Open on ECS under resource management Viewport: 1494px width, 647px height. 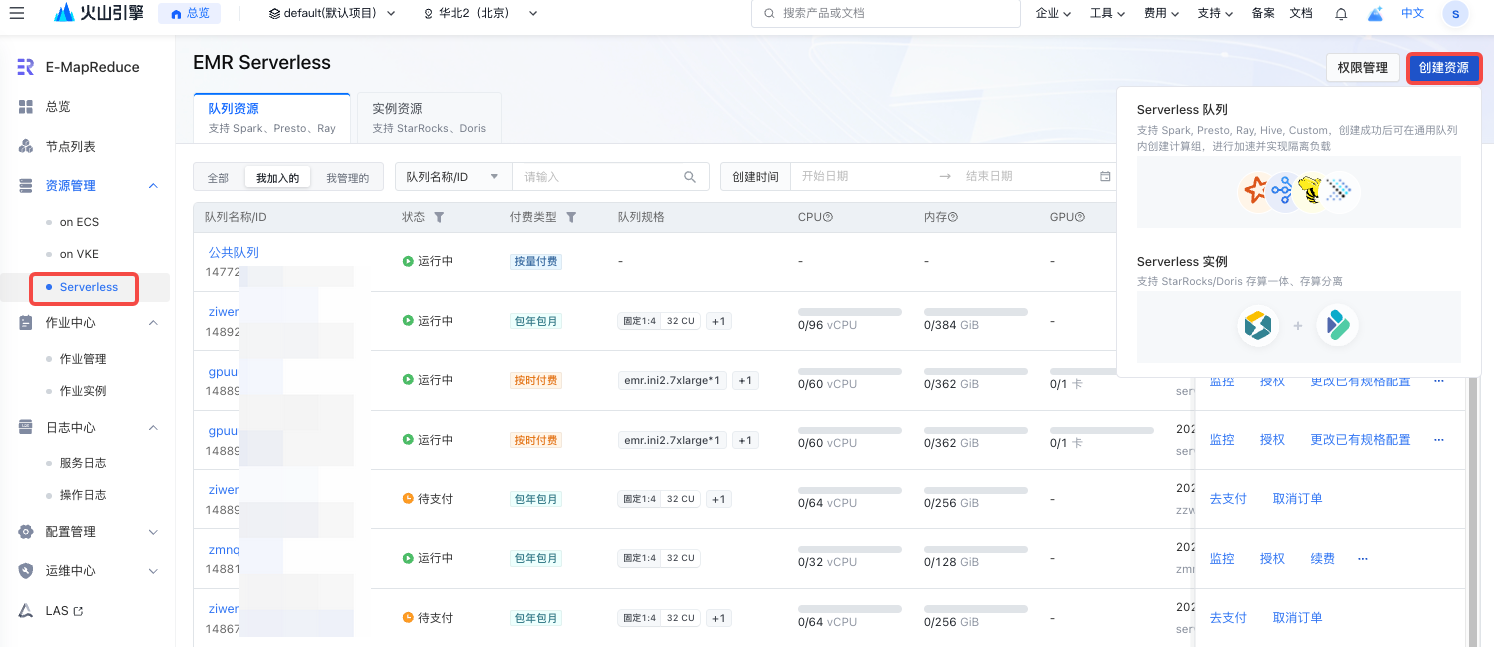[x=80, y=222]
